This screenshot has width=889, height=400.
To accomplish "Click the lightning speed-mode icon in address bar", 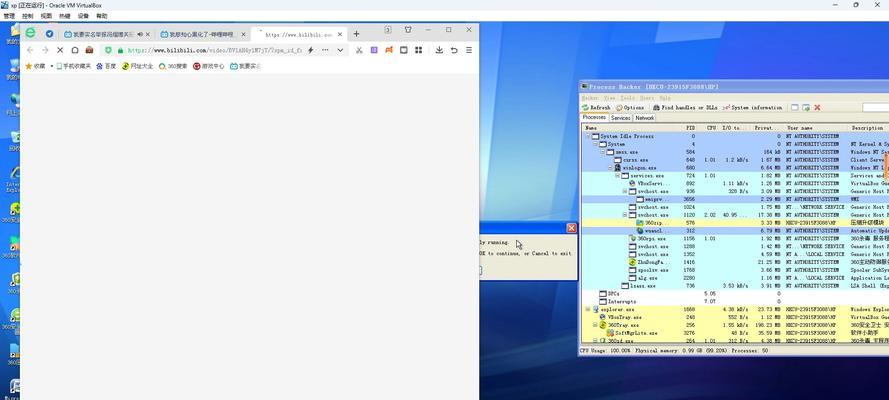I will (x=310, y=50).
